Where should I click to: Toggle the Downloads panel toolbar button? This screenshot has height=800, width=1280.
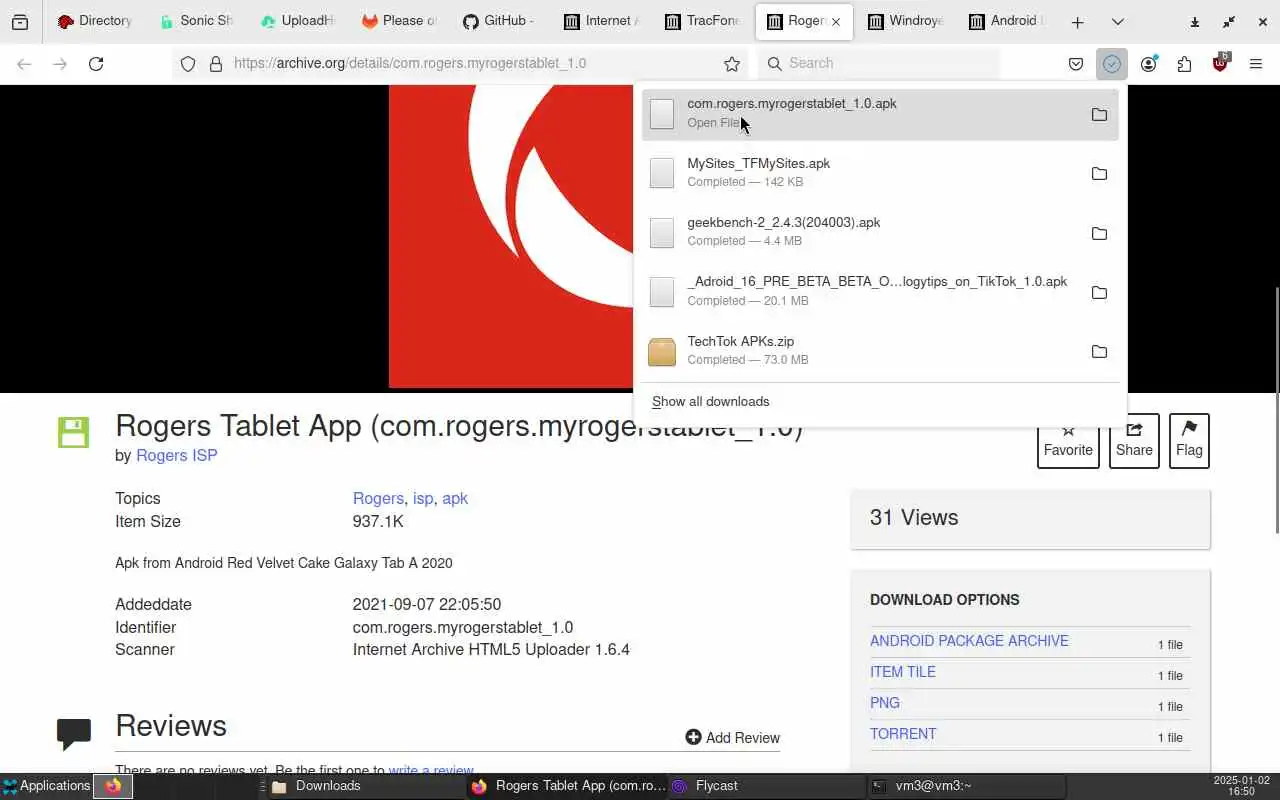tap(1112, 63)
